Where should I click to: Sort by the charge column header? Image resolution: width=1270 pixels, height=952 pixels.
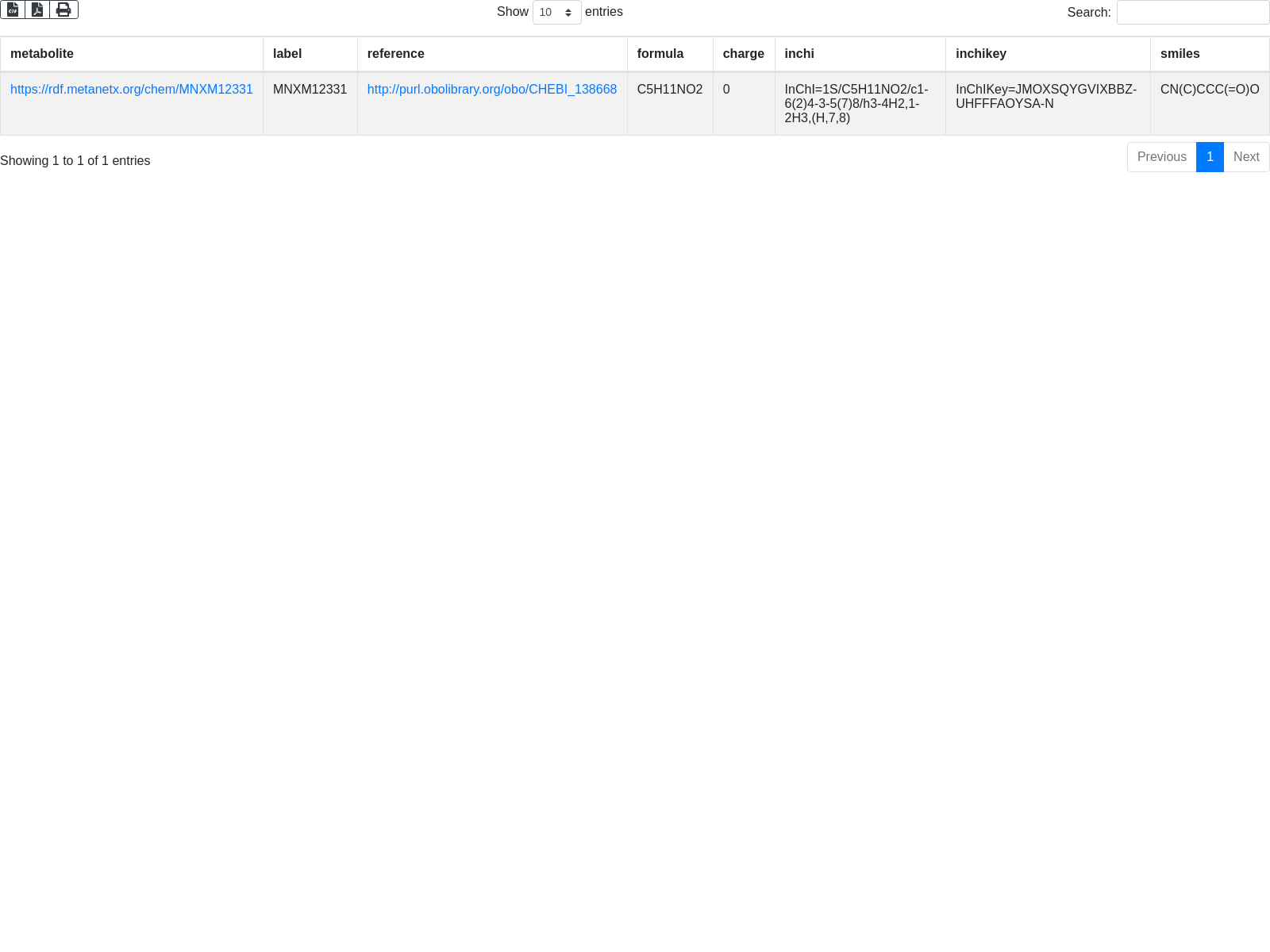pyautogui.click(x=743, y=54)
